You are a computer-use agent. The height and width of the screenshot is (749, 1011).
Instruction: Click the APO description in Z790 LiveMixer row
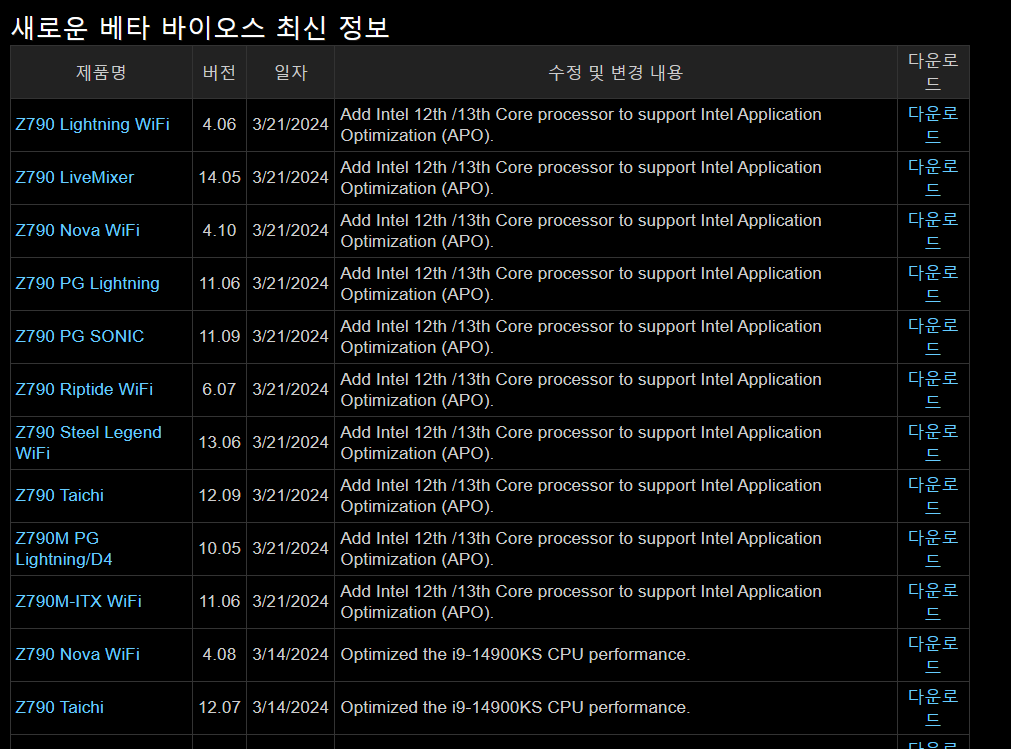(581, 178)
